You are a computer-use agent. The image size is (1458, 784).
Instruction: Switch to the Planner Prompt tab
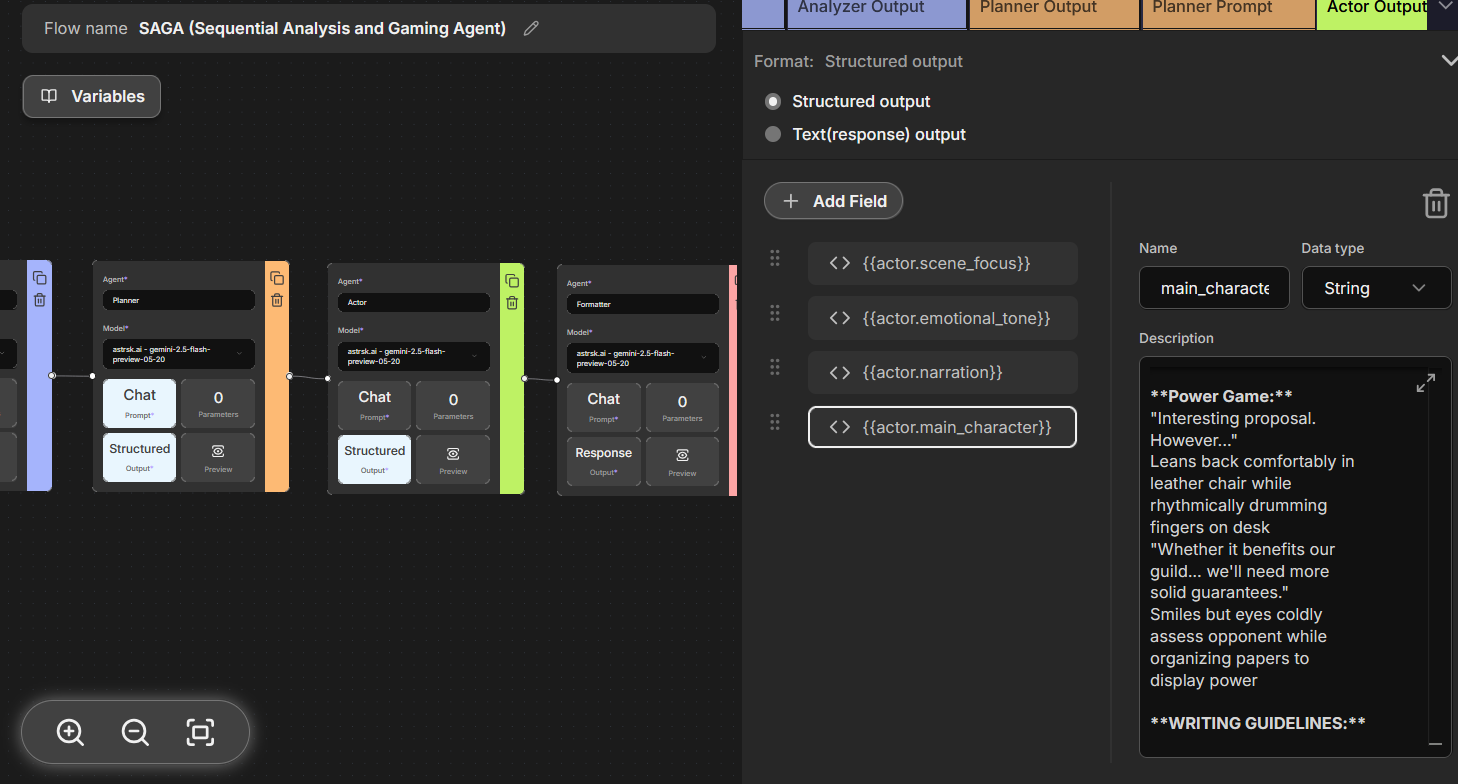coord(1228,12)
